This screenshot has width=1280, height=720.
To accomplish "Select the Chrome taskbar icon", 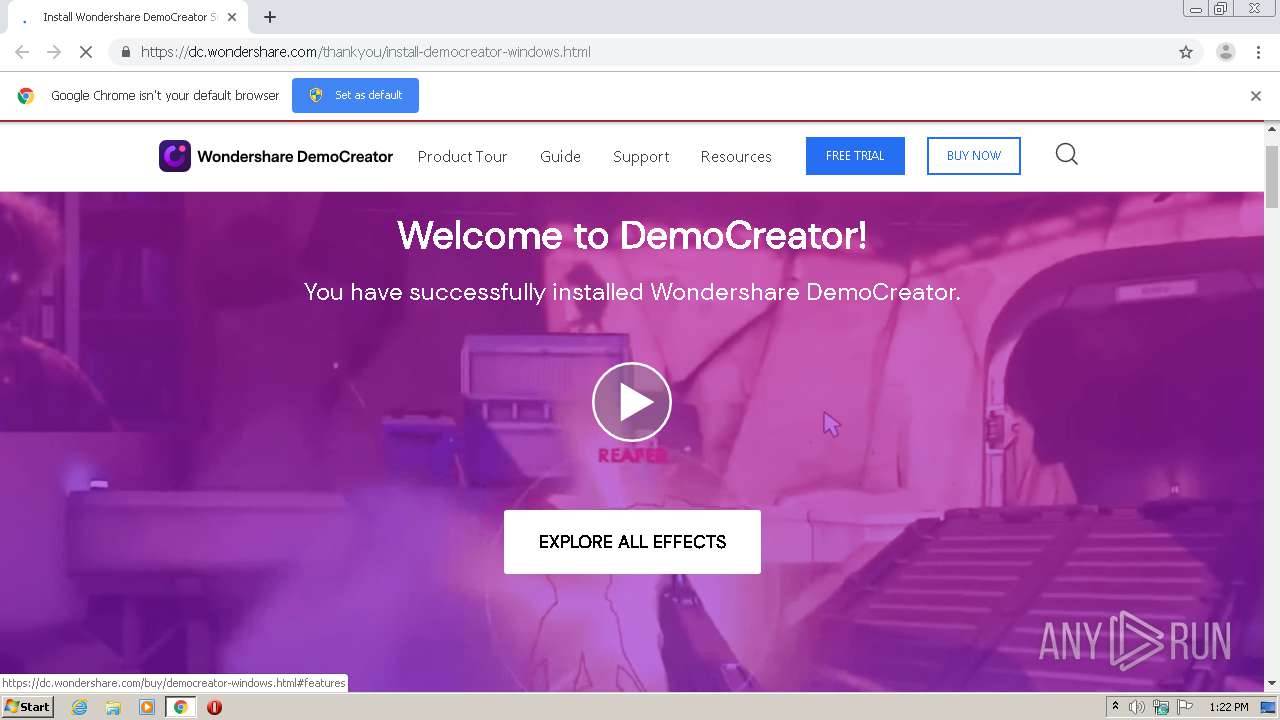I will pos(180,707).
